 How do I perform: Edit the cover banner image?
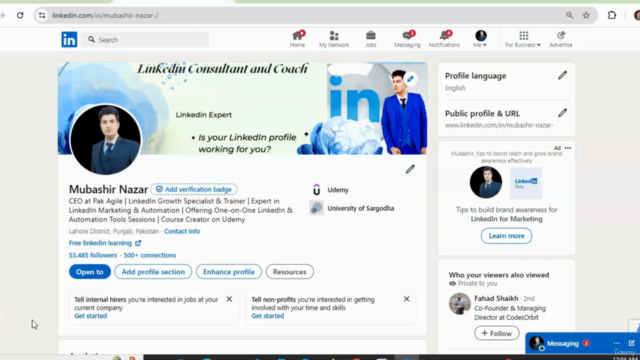410,79
